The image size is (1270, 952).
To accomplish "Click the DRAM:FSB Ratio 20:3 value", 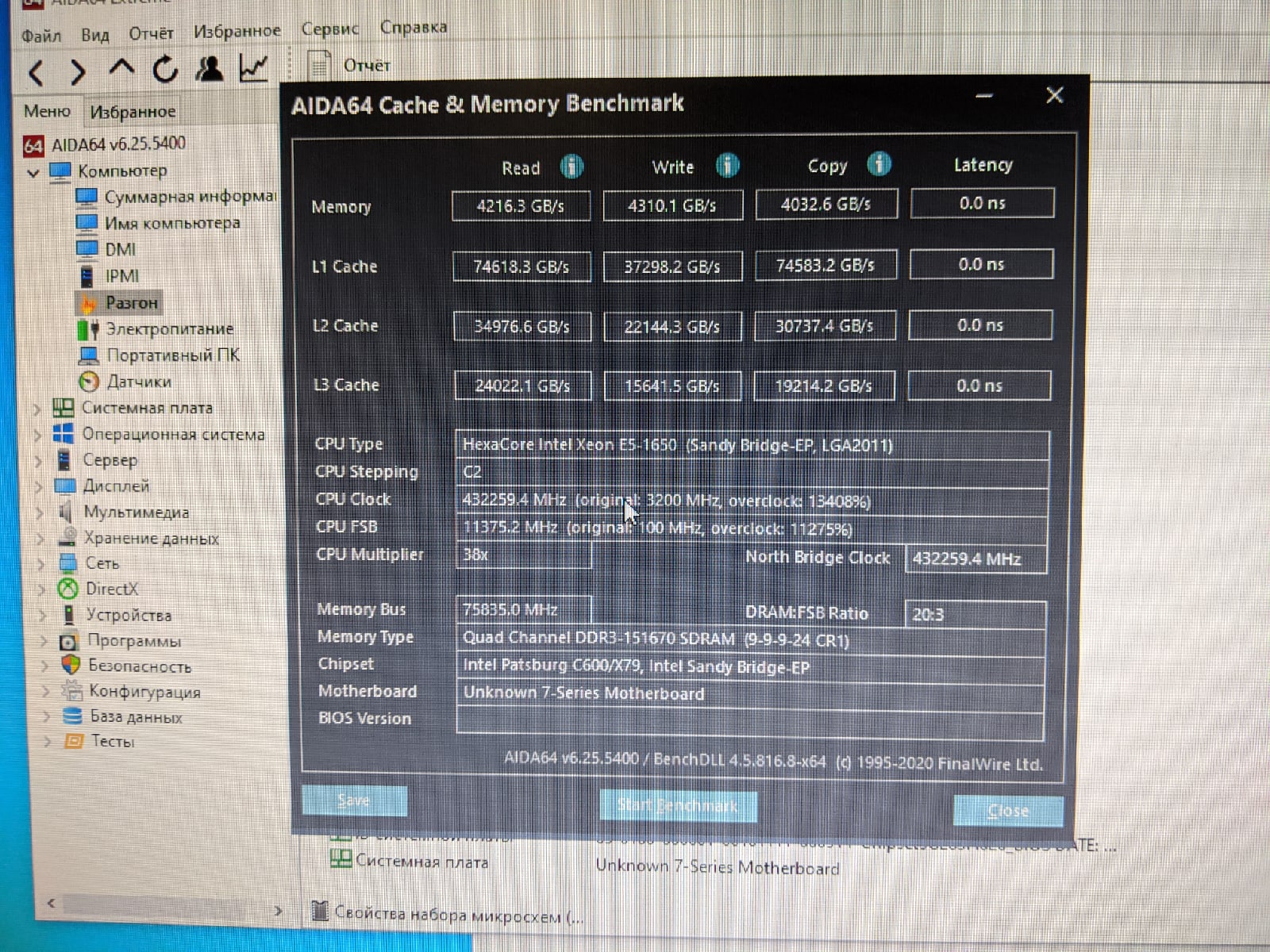I will [x=975, y=614].
